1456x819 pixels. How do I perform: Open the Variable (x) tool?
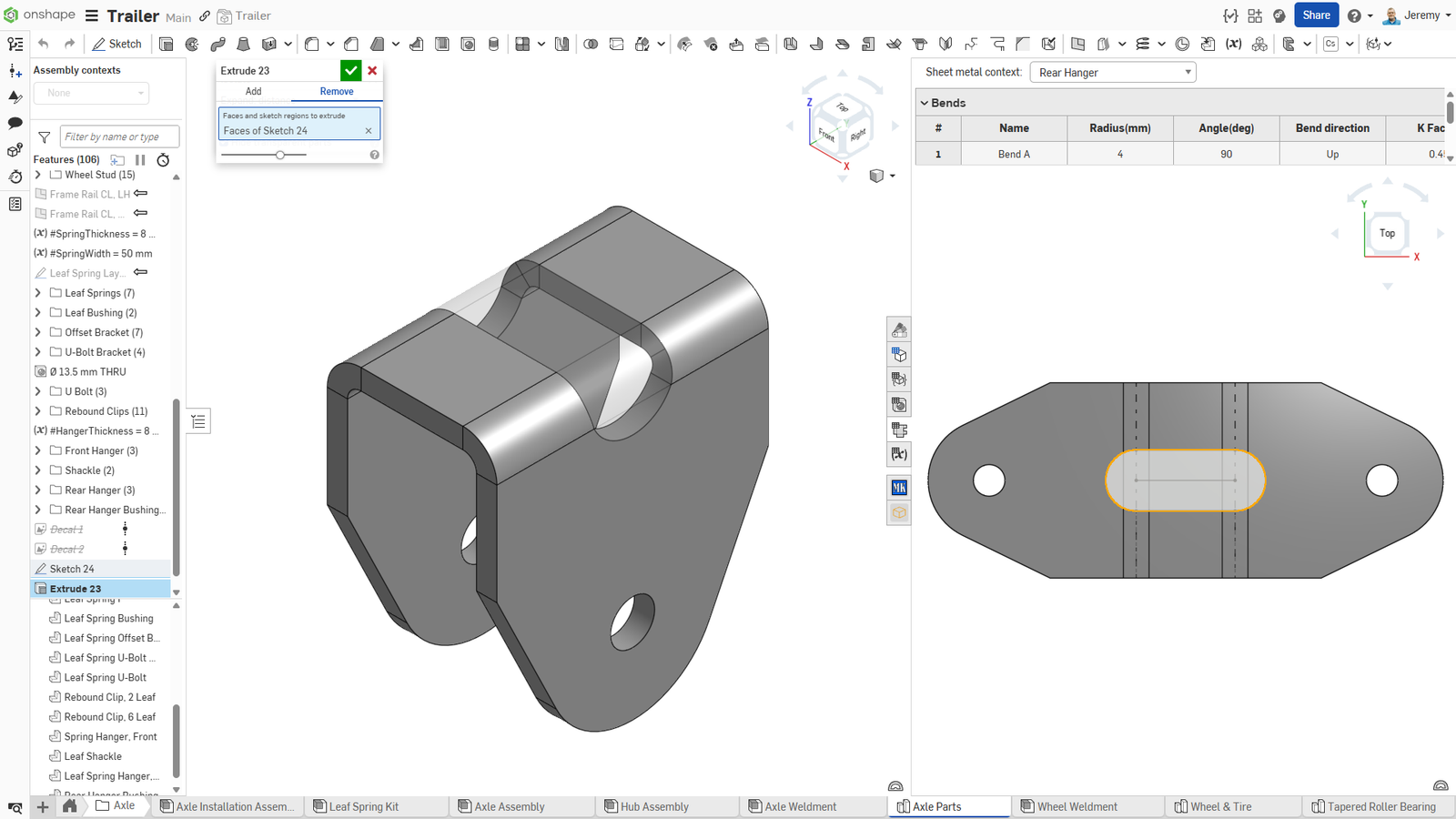(x=1233, y=44)
